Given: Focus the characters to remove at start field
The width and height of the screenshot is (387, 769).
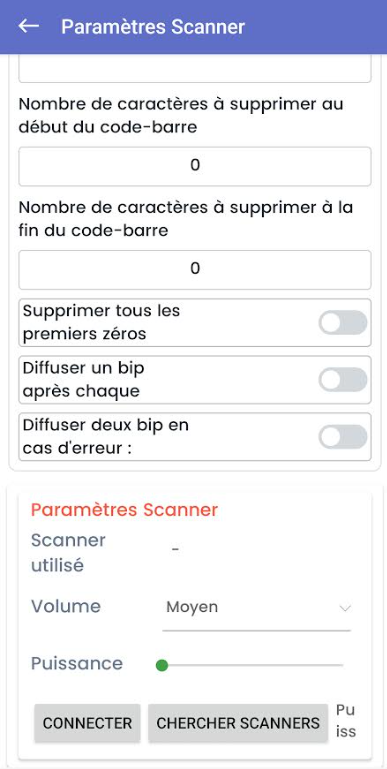Looking at the screenshot, I should pos(195,166).
